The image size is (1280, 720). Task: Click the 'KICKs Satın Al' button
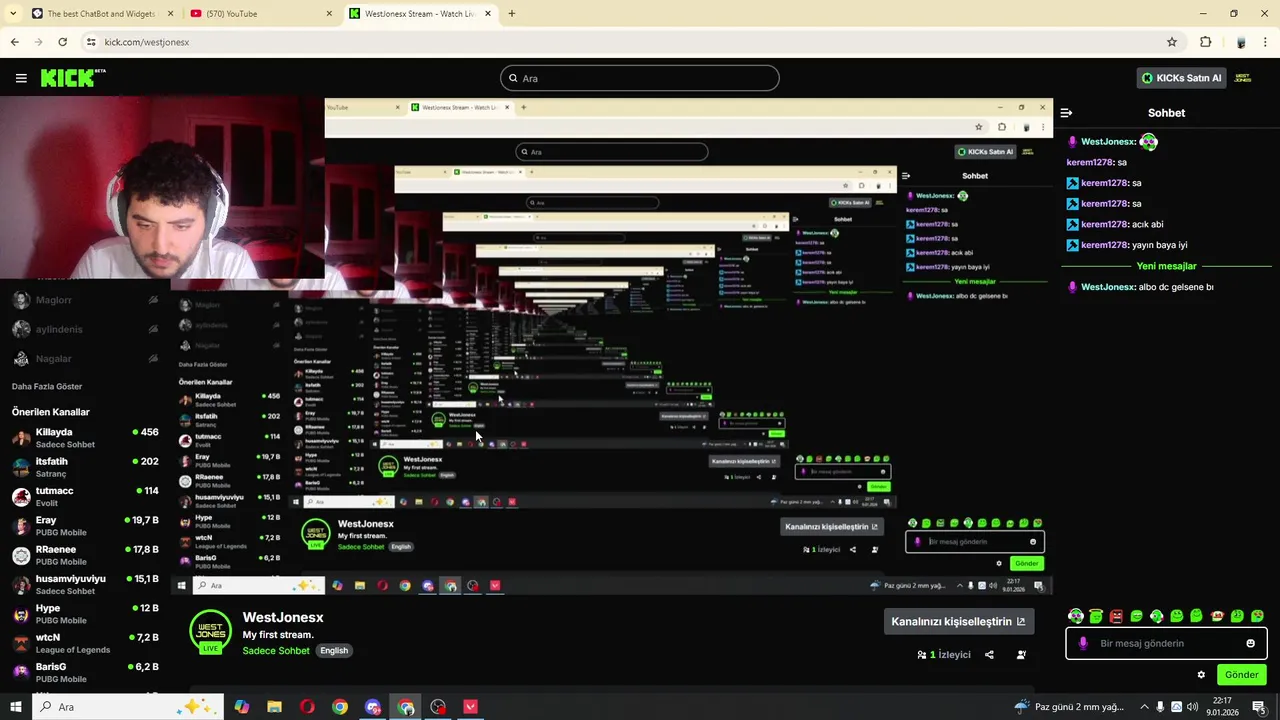click(1182, 78)
